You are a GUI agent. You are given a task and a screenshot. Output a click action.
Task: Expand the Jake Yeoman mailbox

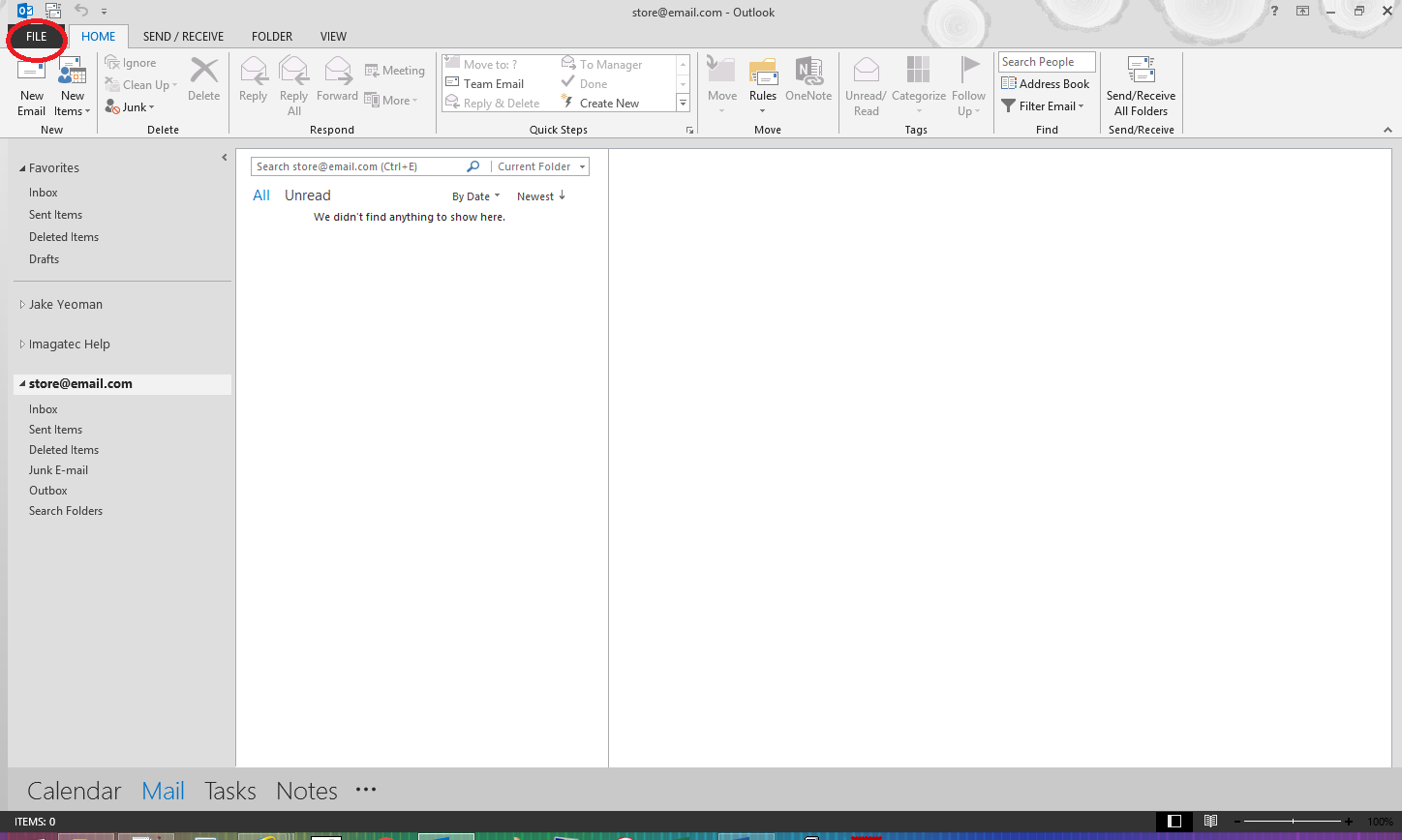coord(23,305)
